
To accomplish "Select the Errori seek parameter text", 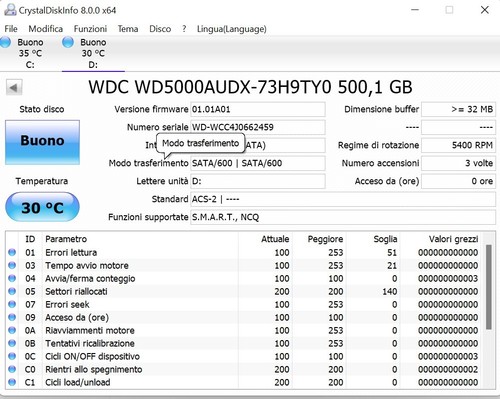I will (67, 304).
